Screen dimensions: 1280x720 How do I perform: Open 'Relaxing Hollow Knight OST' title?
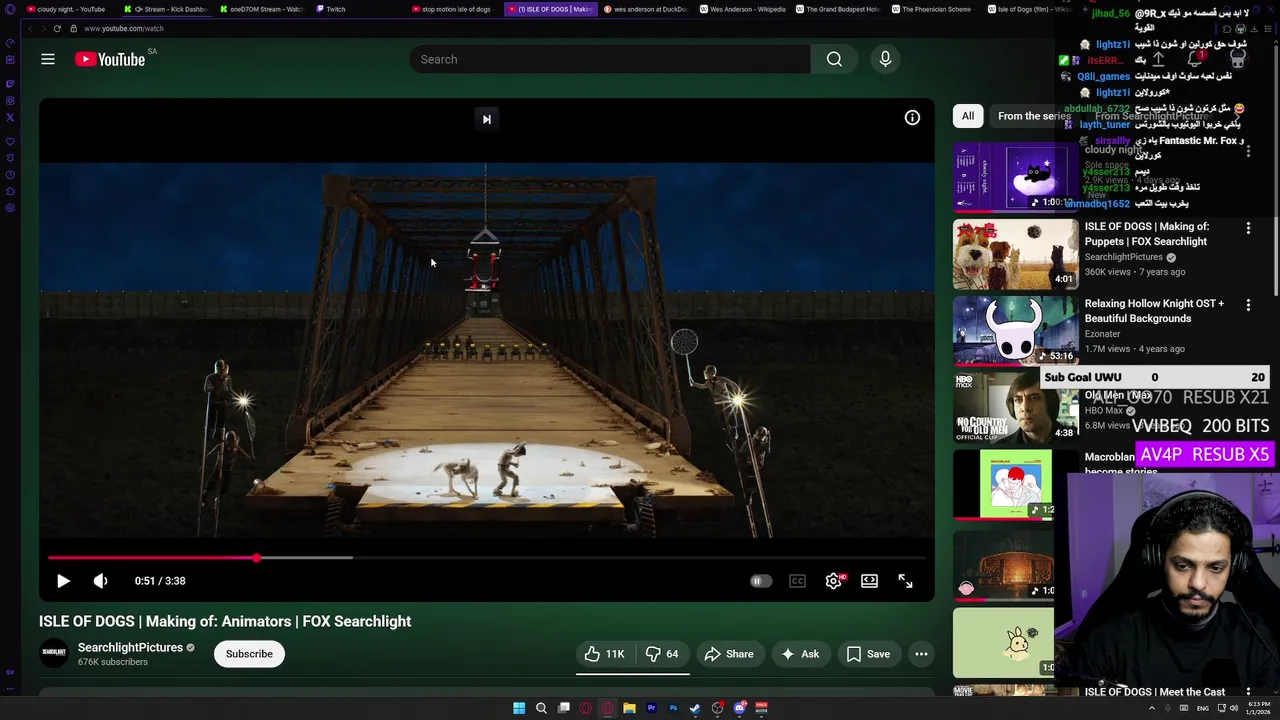tap(1154, 311)
